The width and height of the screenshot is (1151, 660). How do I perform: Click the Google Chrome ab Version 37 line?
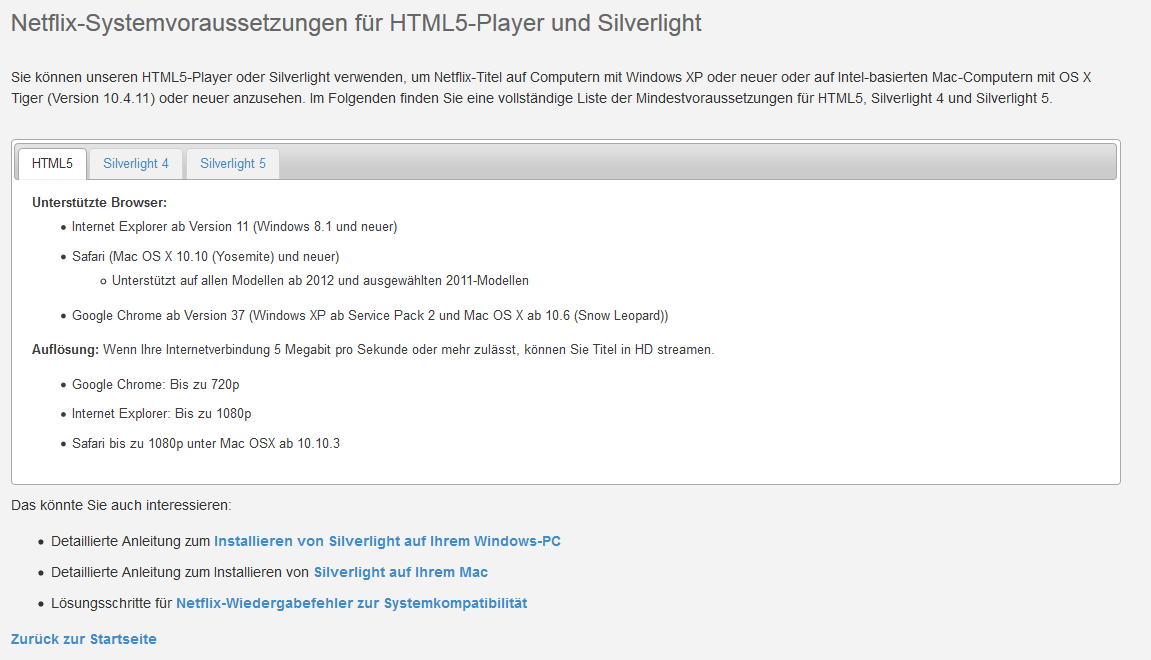(x=370, y=316)
